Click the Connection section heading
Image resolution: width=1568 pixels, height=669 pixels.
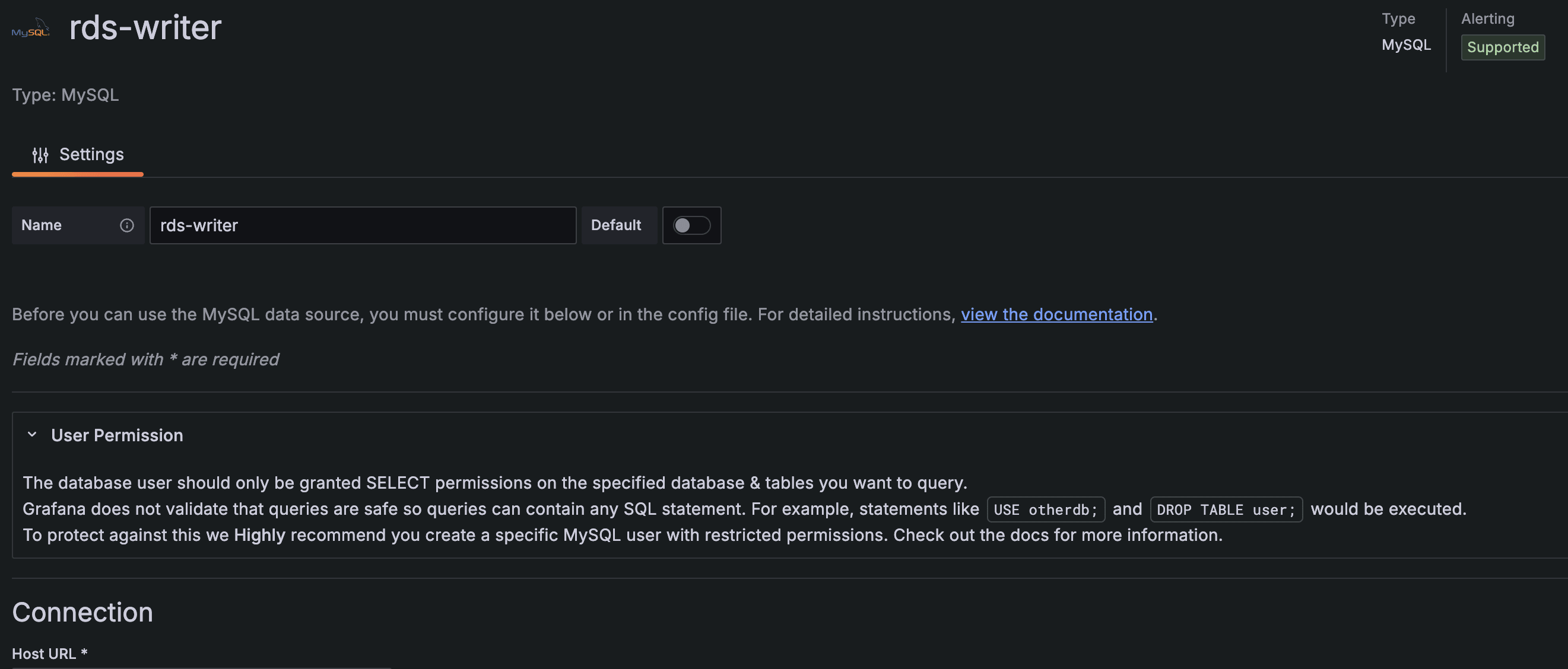pos(82,611)
